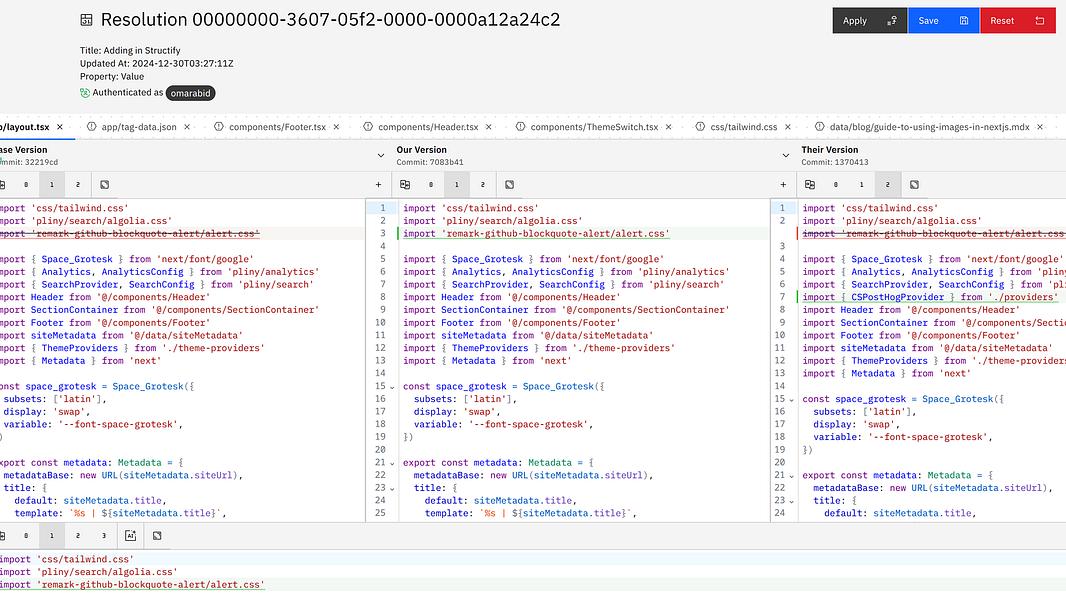Select diff mode 2 in Base Version toolbar
The image size is (1066, 600).
pos(78,185)
